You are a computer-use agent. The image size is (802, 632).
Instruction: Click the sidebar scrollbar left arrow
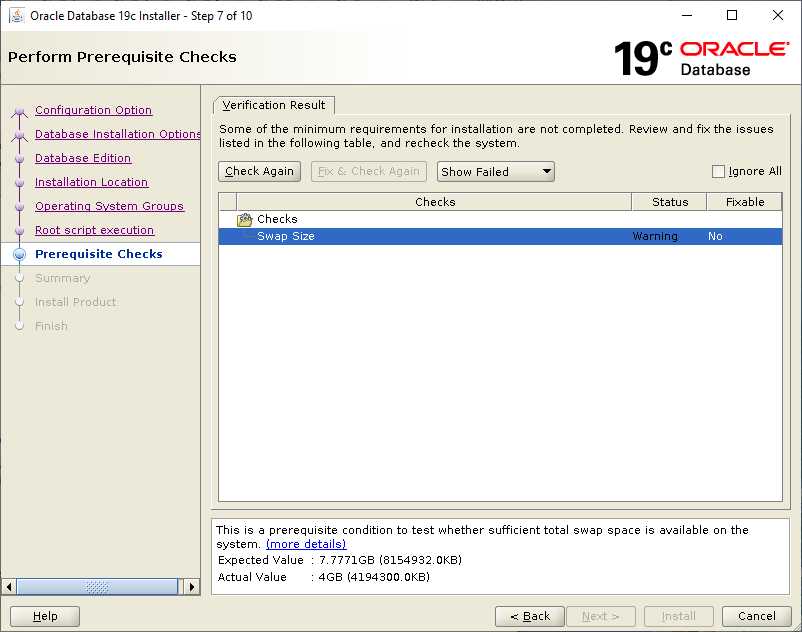click(x=9, y=586)
